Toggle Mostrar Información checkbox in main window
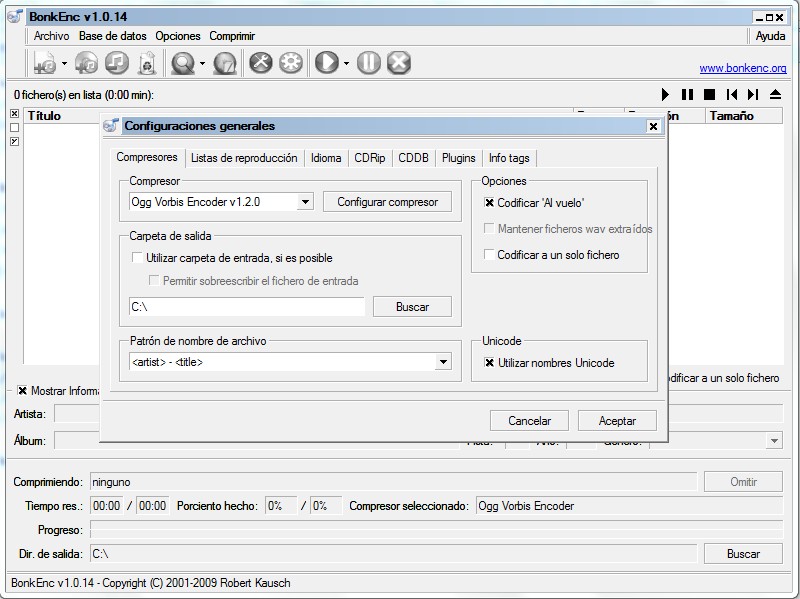 pos(22,390)
